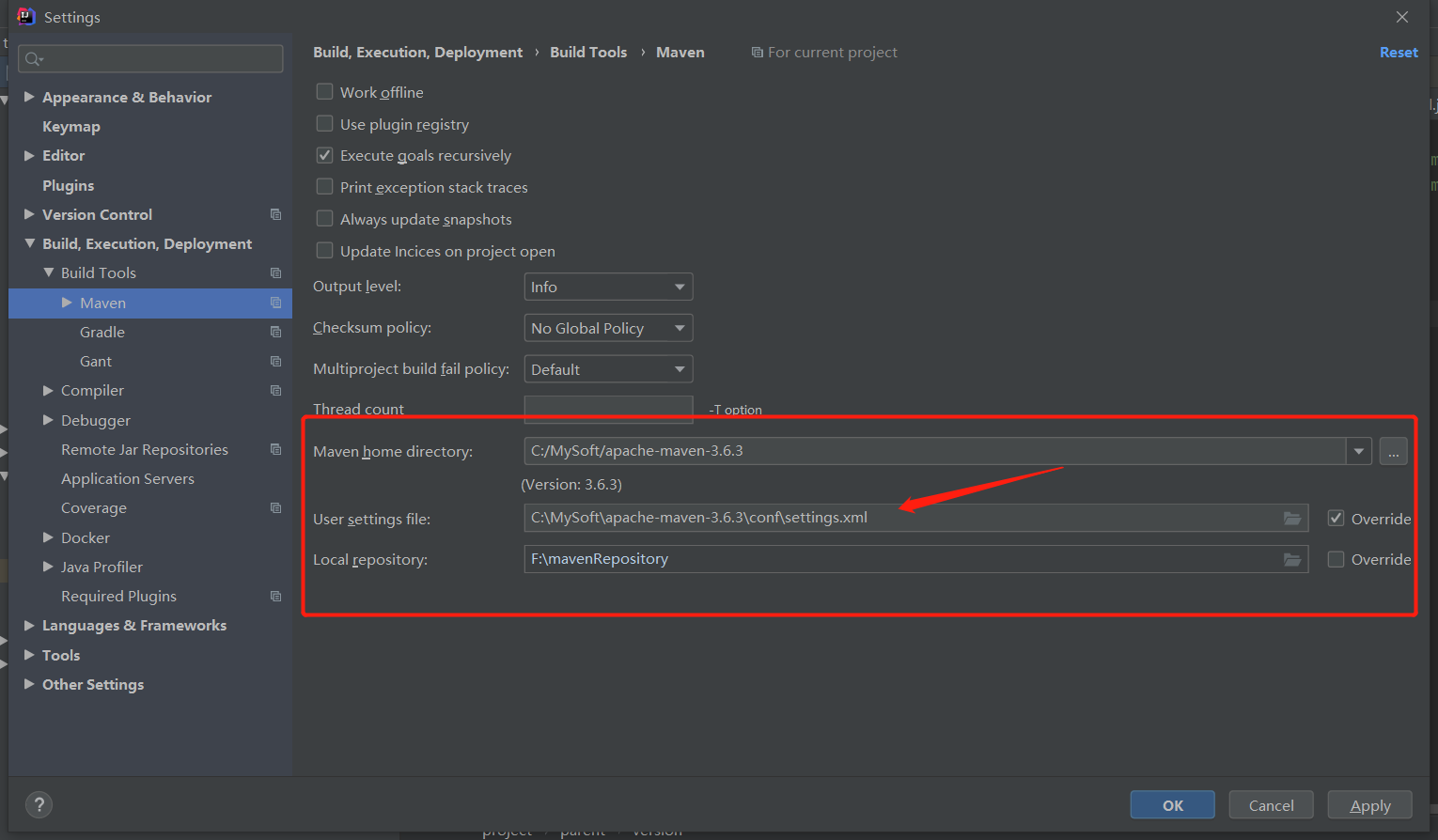
Task: Expand the Docker node
Action: (49, 537)
